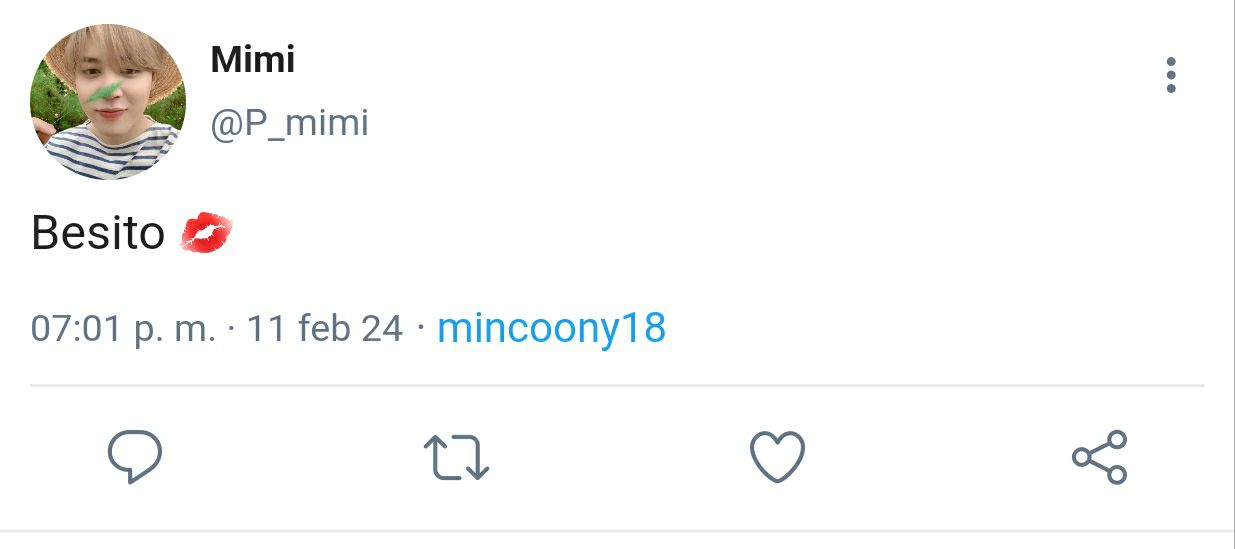
Task: Click the retweet arrows icon
Action: [457, 458]
